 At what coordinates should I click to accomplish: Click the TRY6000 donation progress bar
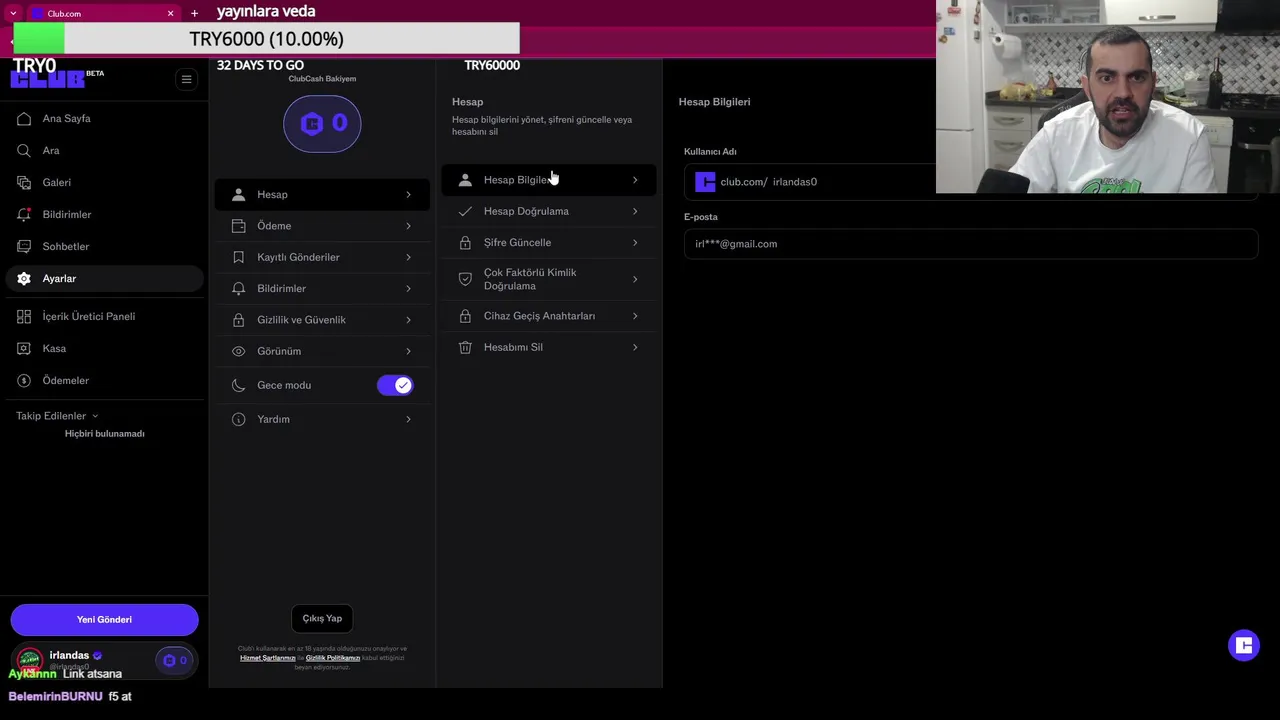point(266,38)
